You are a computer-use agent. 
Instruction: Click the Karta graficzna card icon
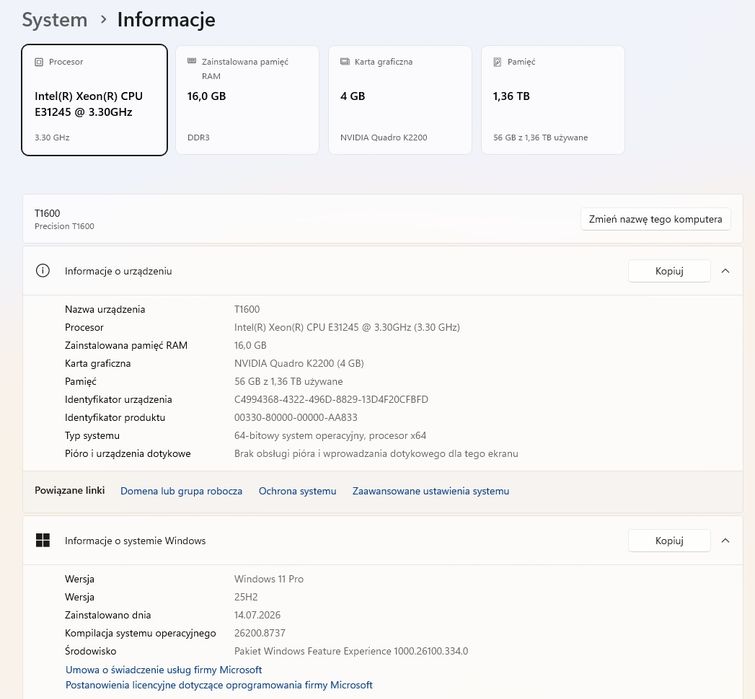[x=345, y=62]
